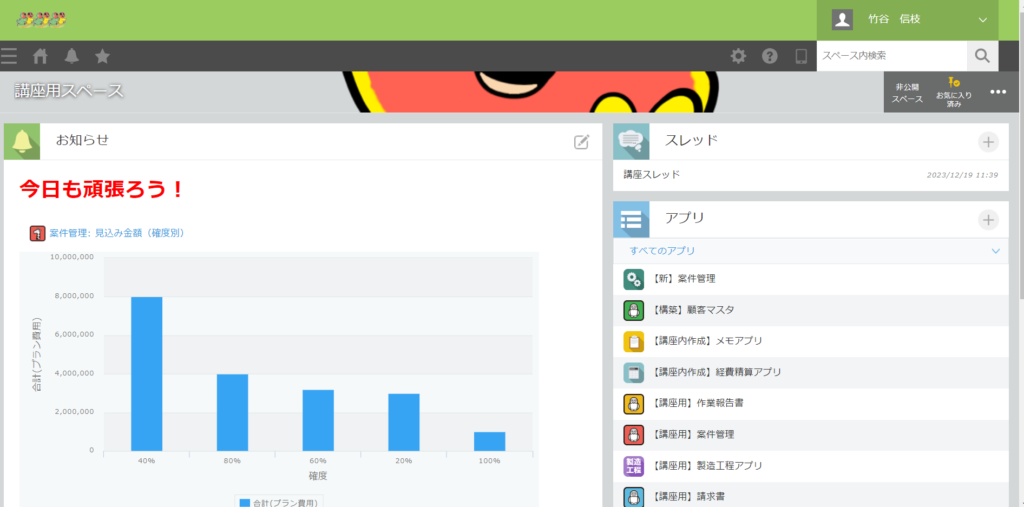1024x507 pixels.
Task: Click the 100% bar in the chart
Action: coord(490,441)
